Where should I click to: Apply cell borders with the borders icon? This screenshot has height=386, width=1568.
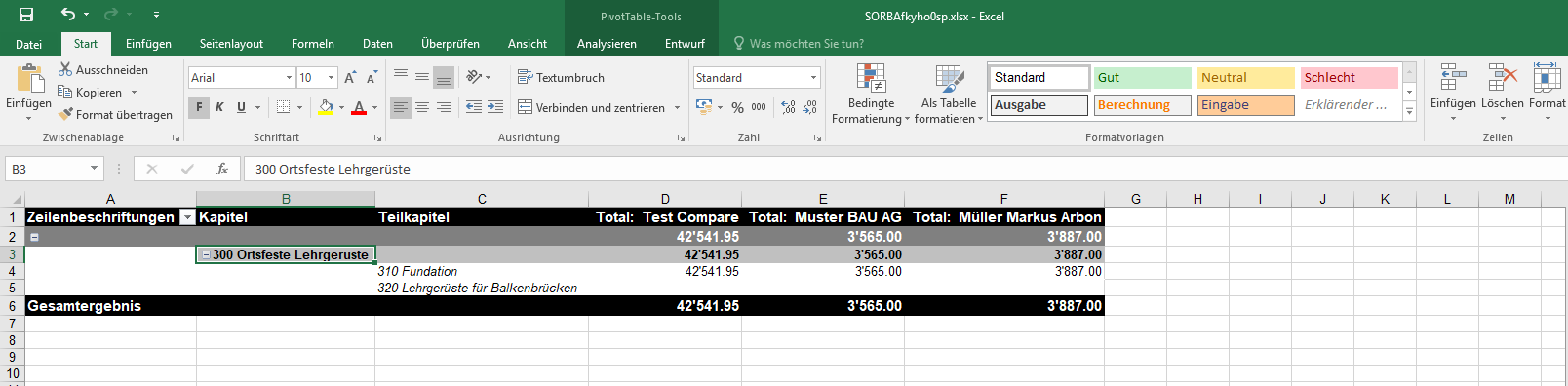coord(283,107)
